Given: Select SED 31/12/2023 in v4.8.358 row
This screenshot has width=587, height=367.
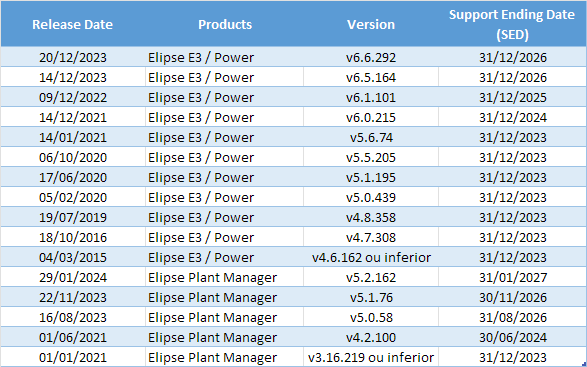Looking at the screenshot, I should [x=513, y=217].
